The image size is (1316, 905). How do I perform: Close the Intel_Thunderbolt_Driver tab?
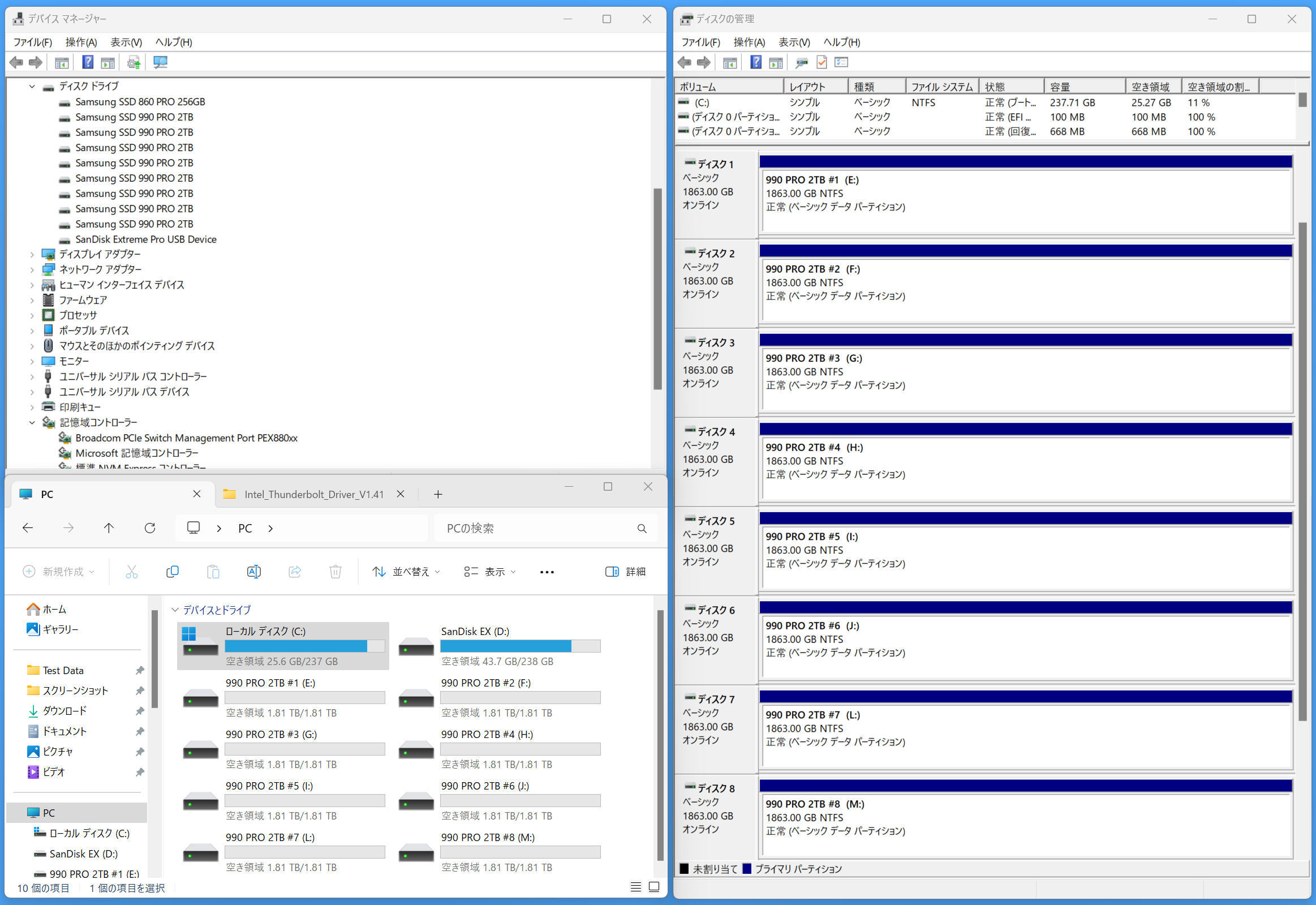(401, 494)
